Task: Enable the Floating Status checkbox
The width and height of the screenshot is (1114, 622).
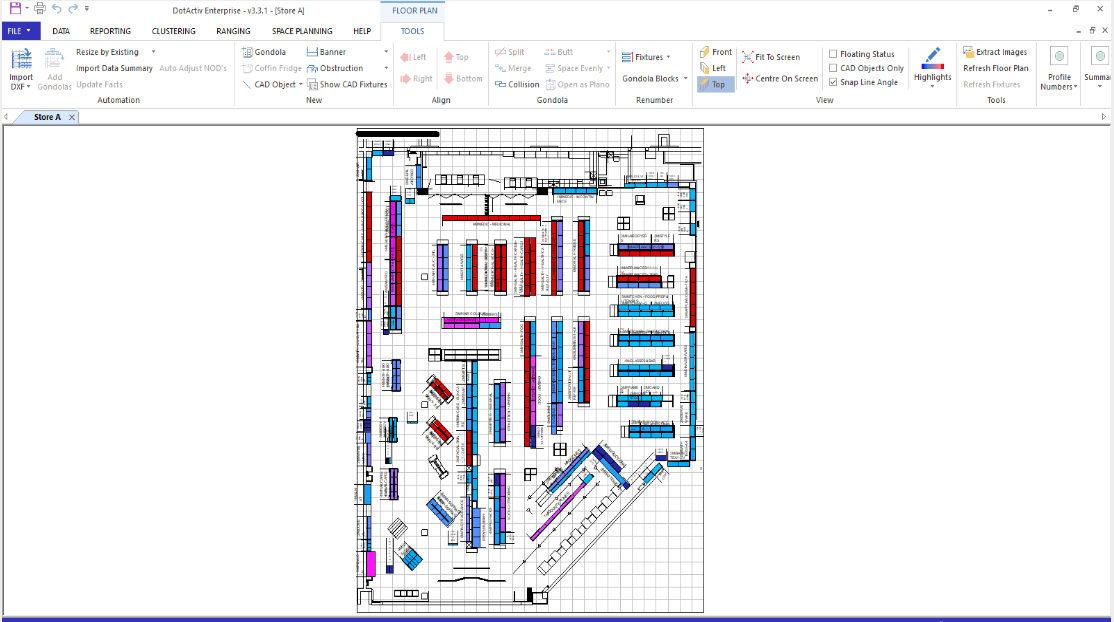Action: (833, 54)
